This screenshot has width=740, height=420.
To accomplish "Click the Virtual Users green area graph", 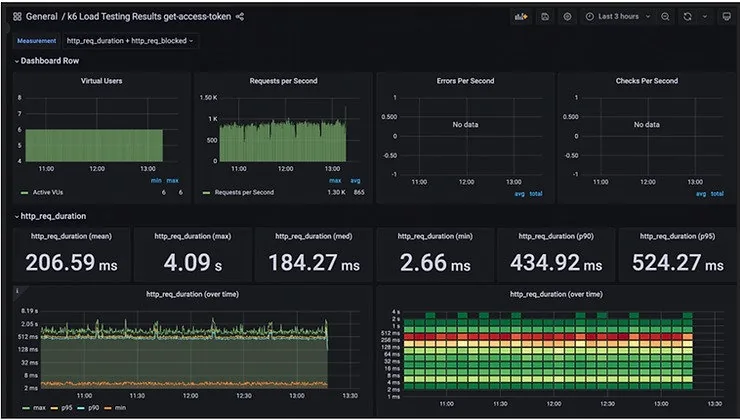I will [x=94, y=145].
